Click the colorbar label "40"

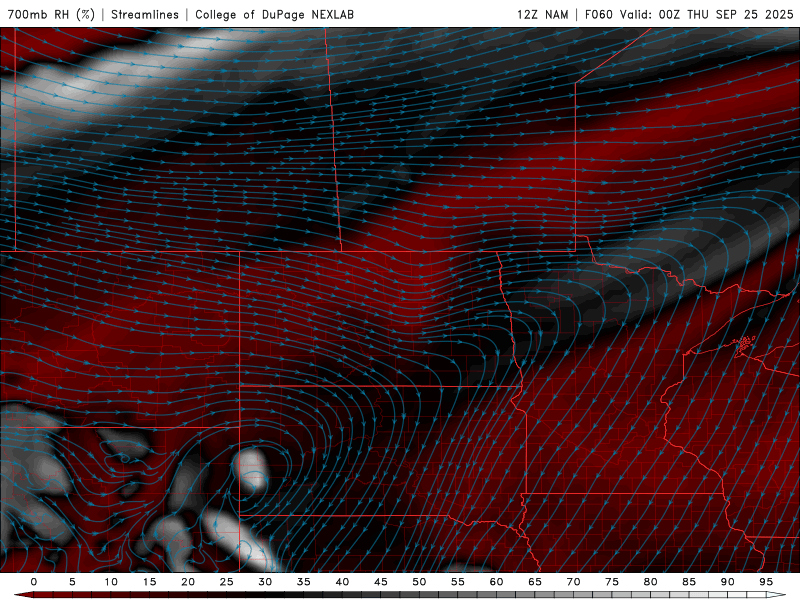point(342,582)
